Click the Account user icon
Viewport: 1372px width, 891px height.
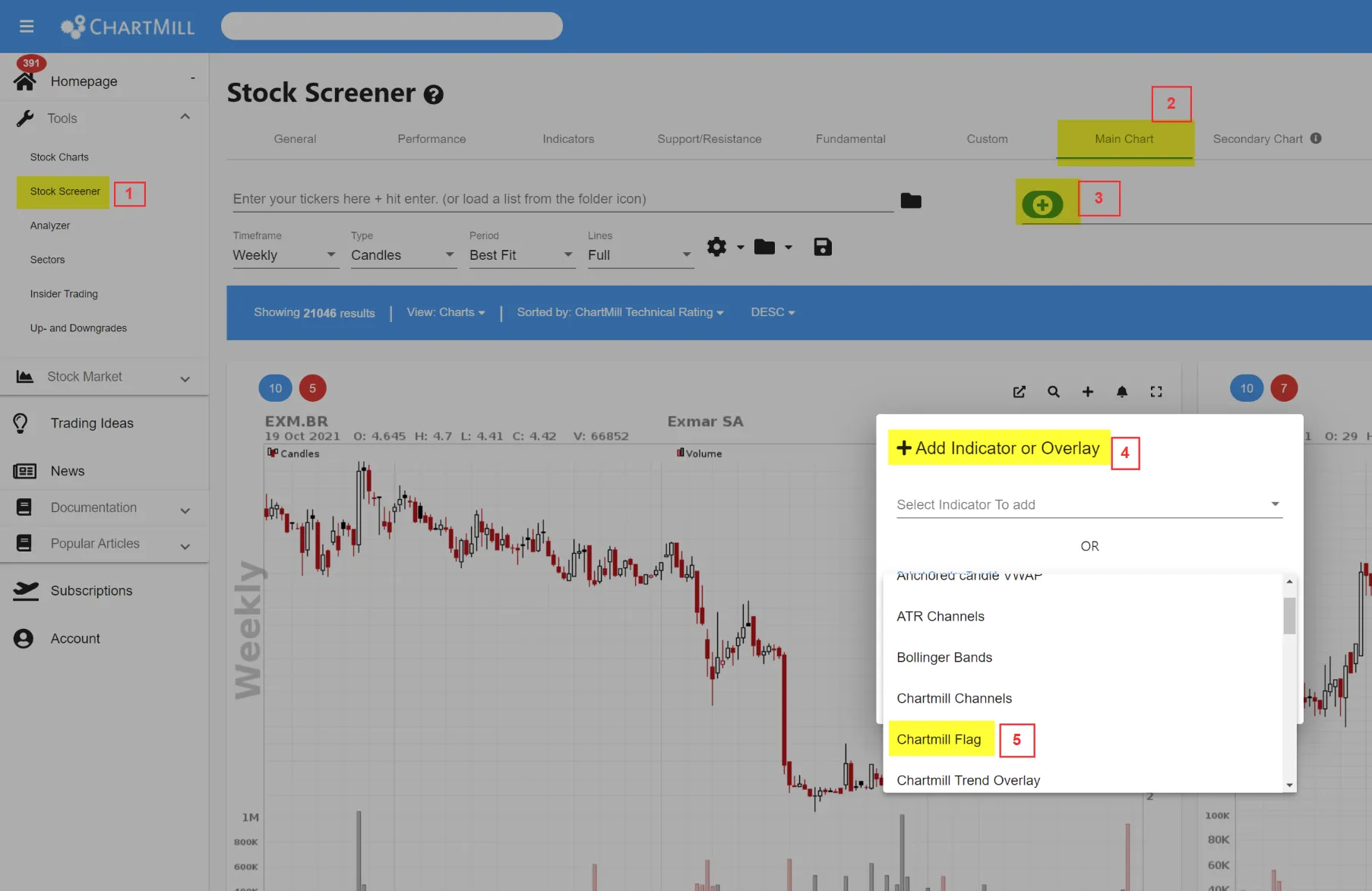[24, 639]
